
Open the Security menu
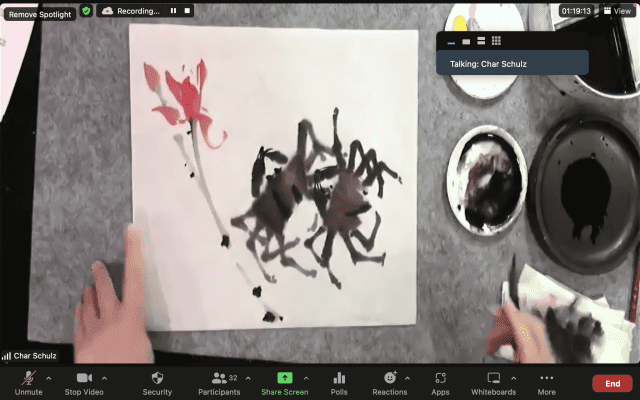coord(157,383)
